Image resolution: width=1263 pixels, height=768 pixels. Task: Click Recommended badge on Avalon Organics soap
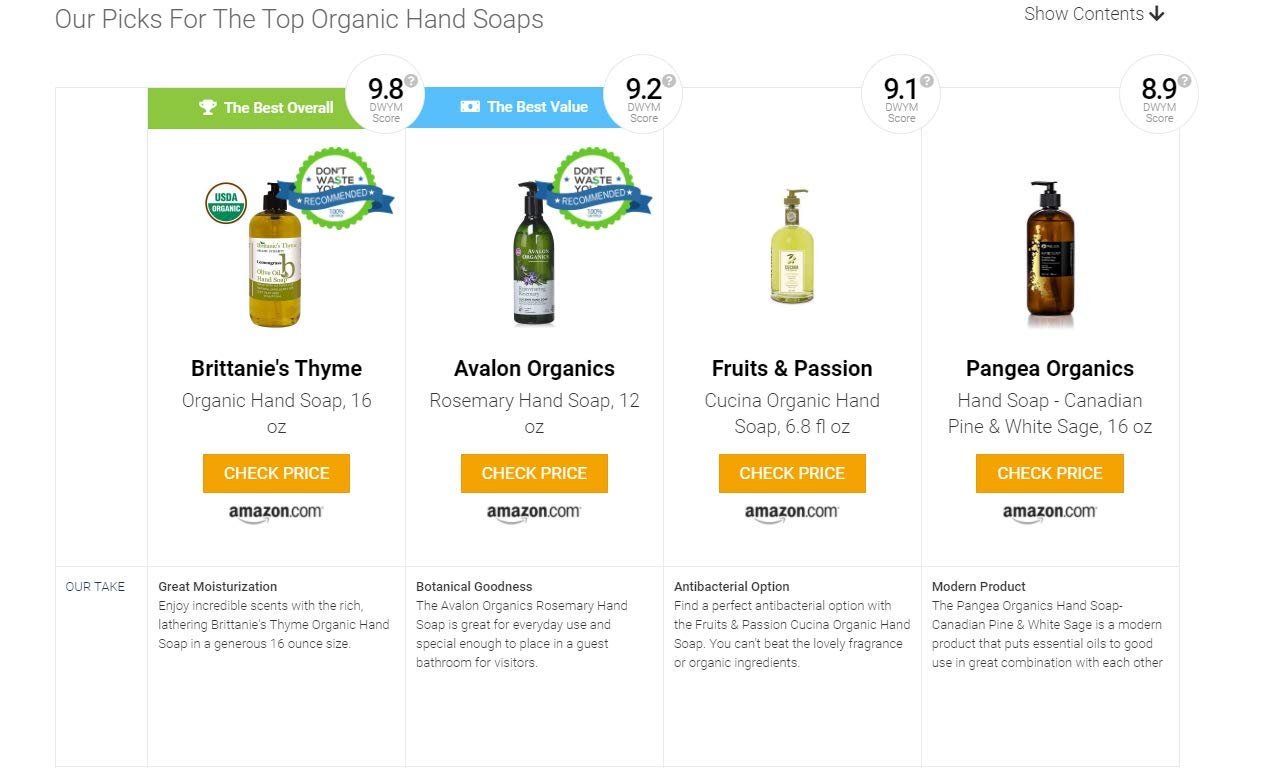point(593,189)
